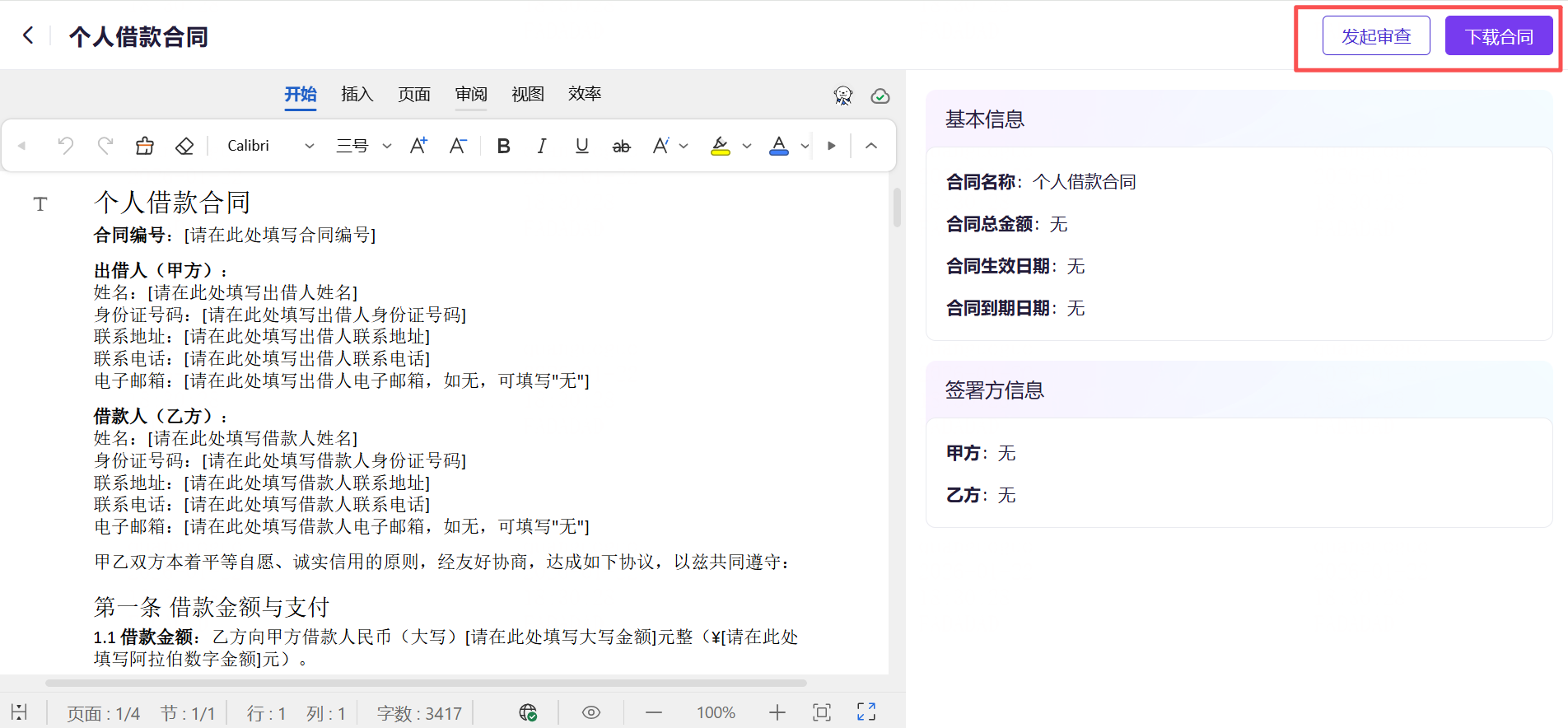Click the 页面: 1/4 page indicator
The image size is (1568, 728).
tap(103, 713)
